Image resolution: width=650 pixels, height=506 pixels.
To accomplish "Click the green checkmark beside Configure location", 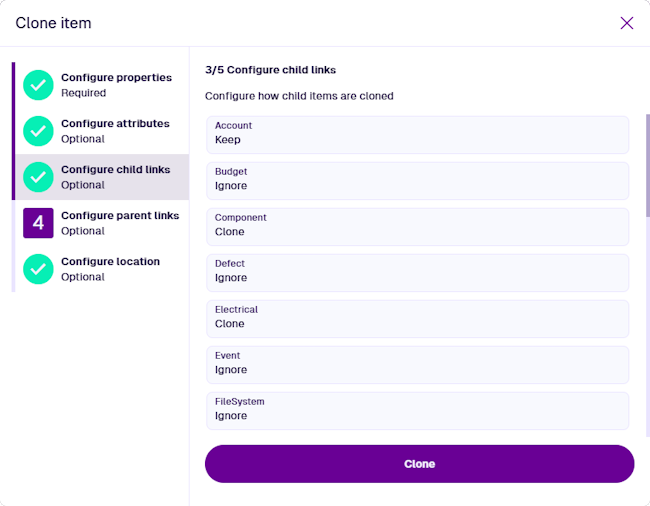I will [x=38, y=269].
